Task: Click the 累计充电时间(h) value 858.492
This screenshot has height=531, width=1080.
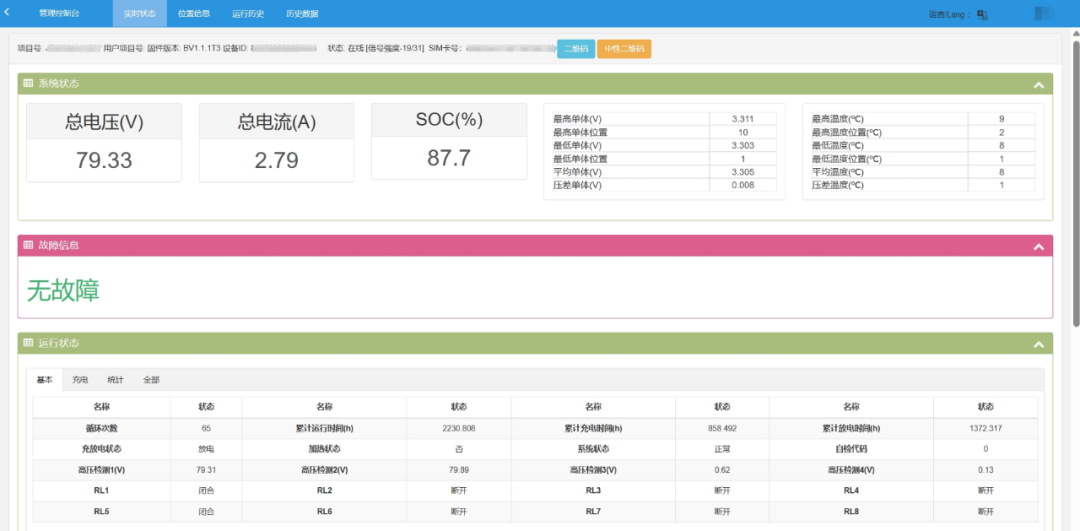Action: pos(722,428)
